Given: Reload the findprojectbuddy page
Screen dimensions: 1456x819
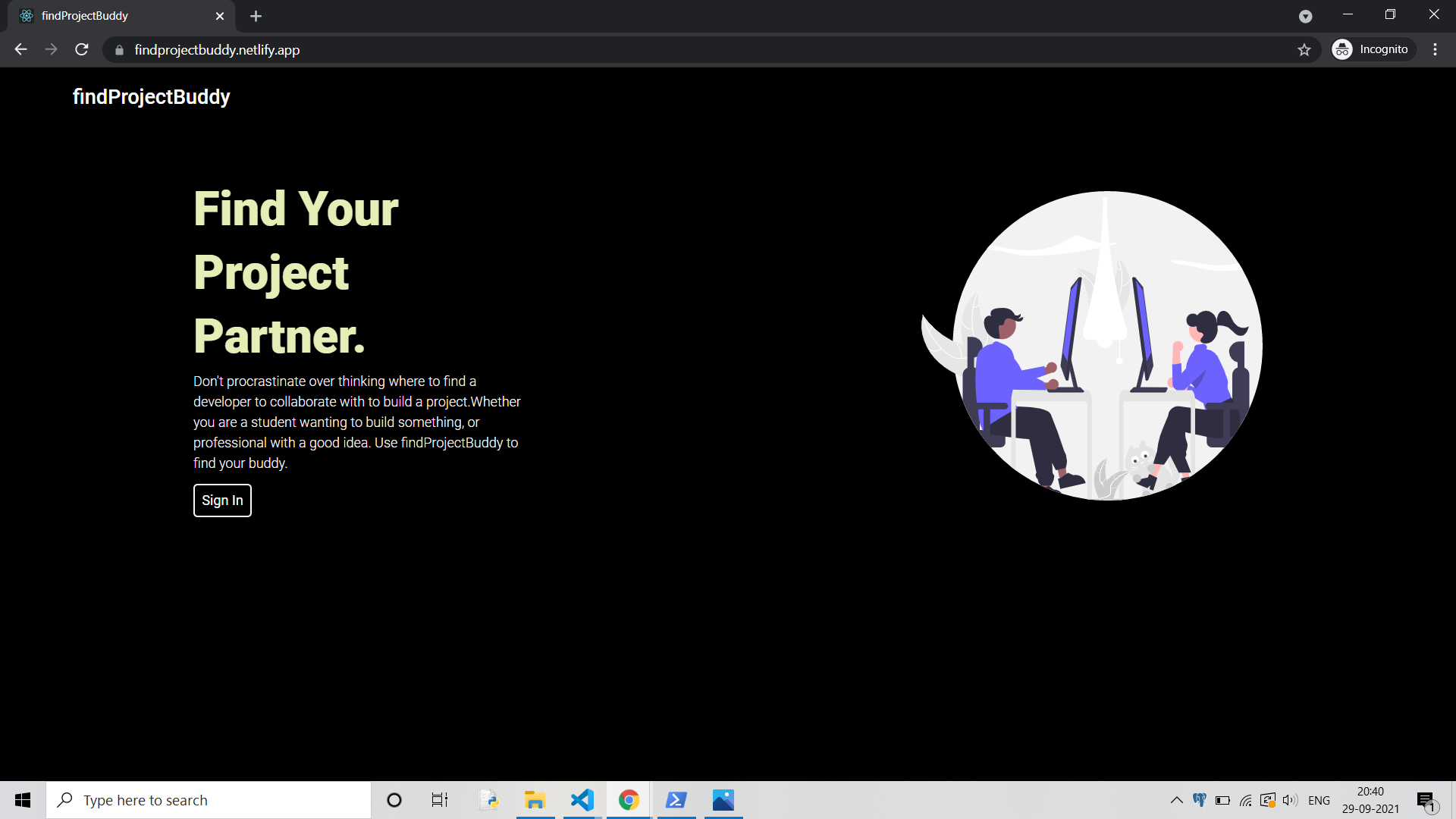Looking at the screenshot, I should click(x=81, y=49).
